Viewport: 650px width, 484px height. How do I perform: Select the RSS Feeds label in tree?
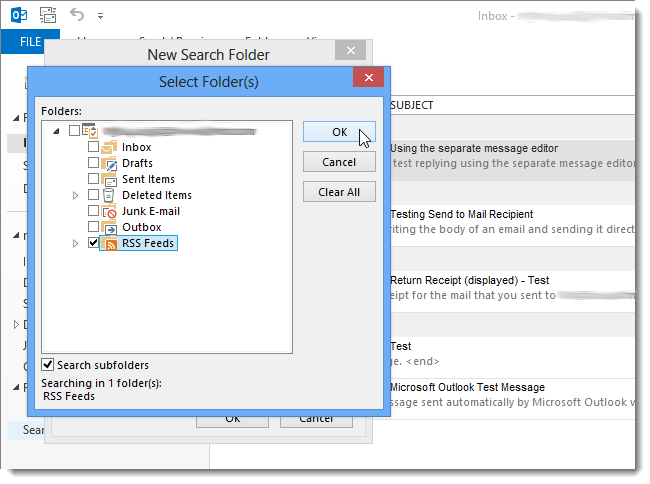(148, 243)
